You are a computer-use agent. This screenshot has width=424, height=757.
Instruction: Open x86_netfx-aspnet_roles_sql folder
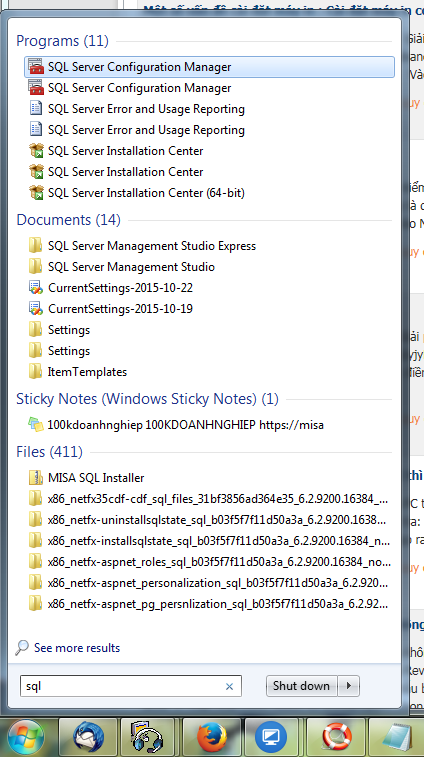coord(209,562)
